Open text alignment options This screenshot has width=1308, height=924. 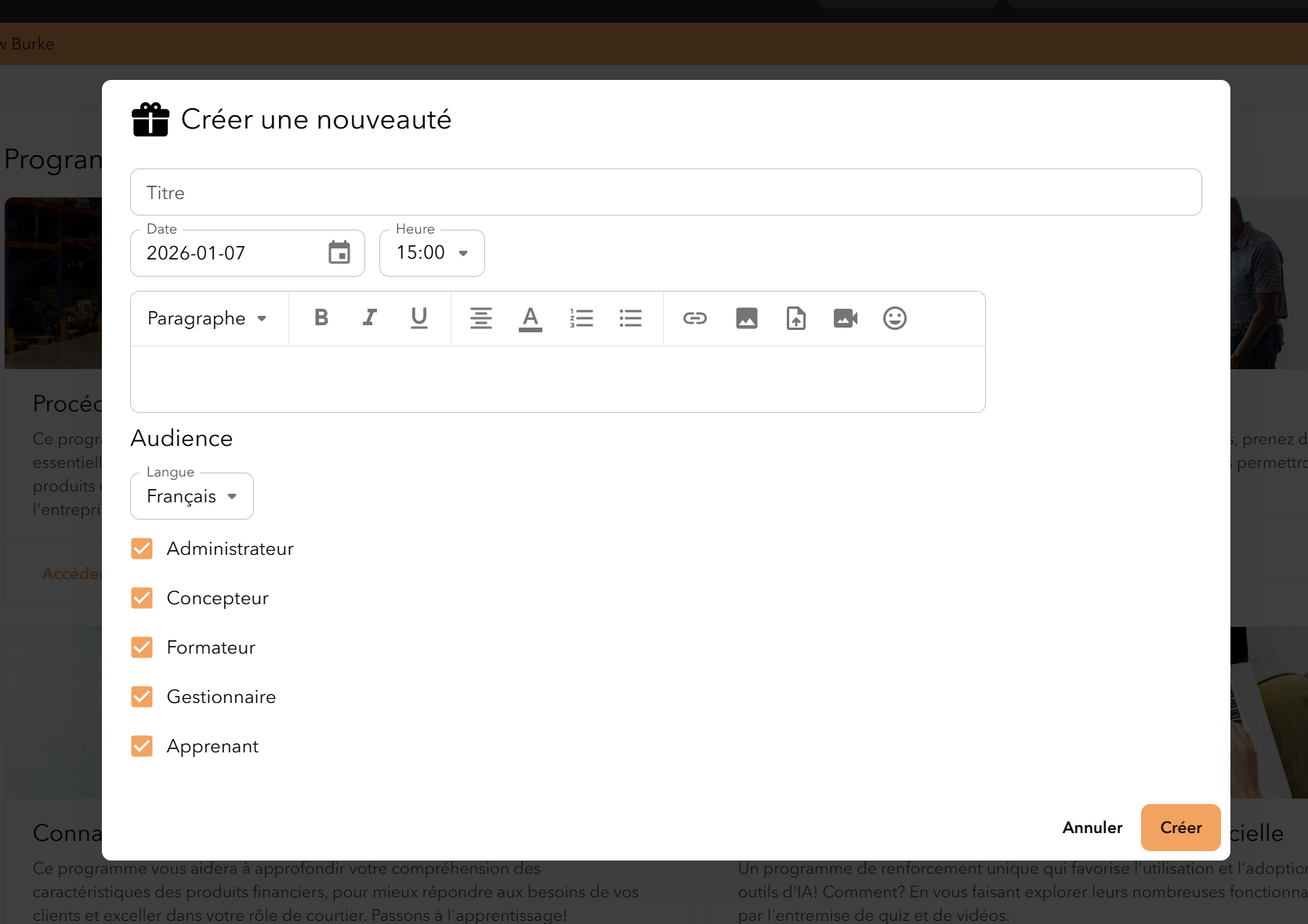pyautogui.click(x=481, y=317)
